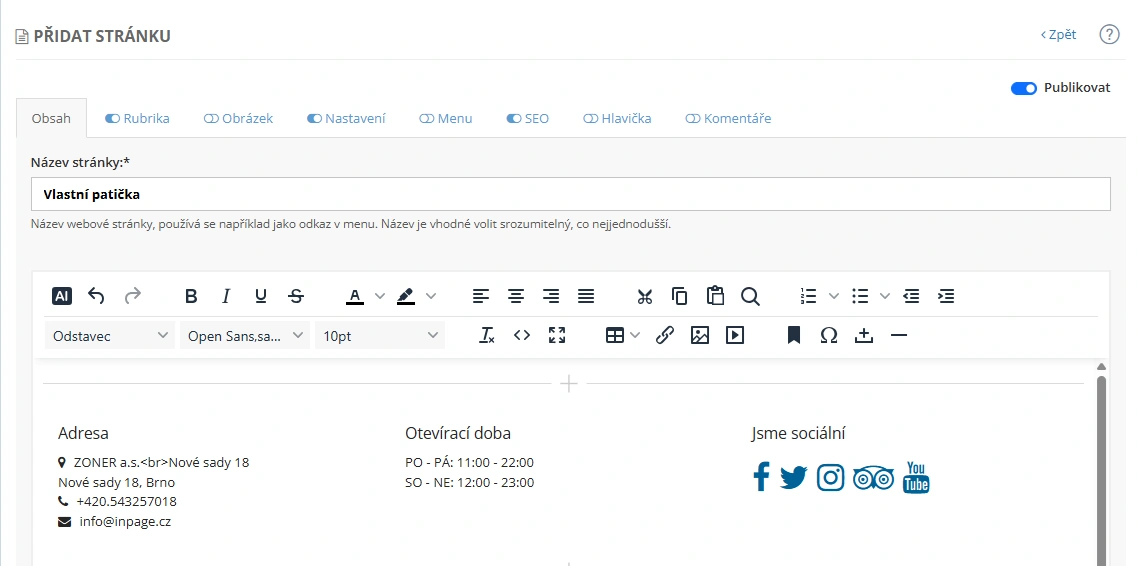This screenshot has height=566, width=1137.
Task: Open the text color picker arrow
Action: 380,296
